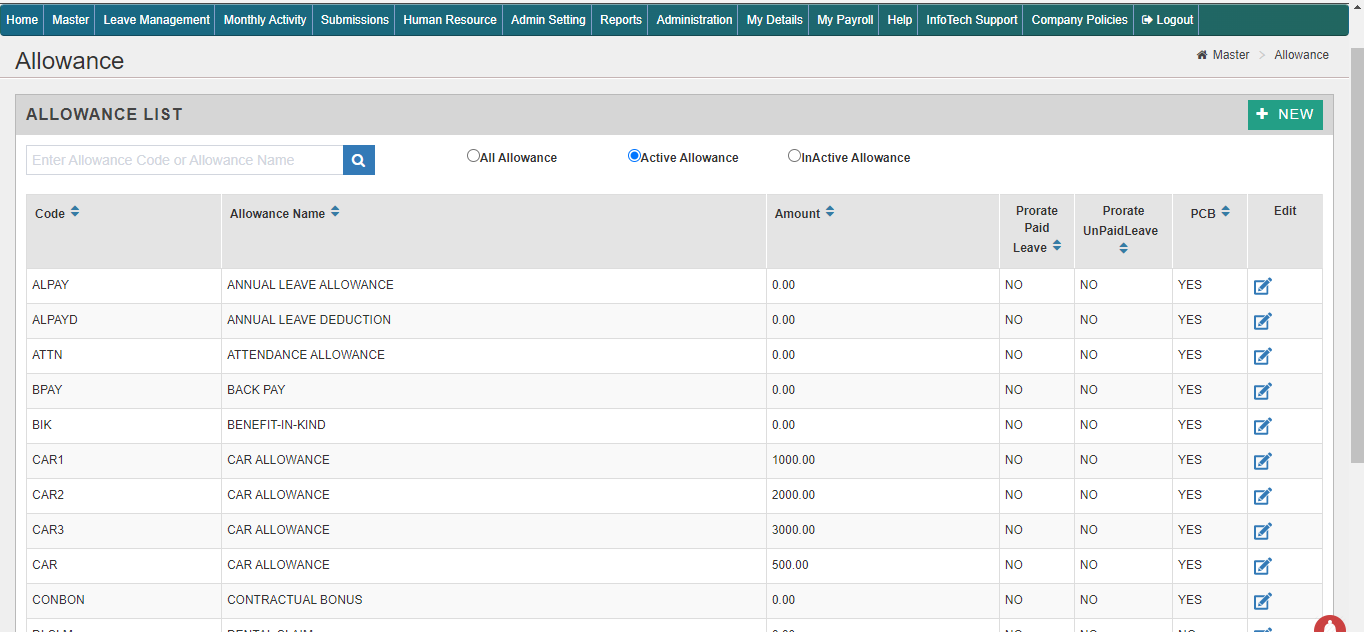Screen dimensions: 1364x632
Task: Log out using the Logout link
Action: [x=1167, y=20]
